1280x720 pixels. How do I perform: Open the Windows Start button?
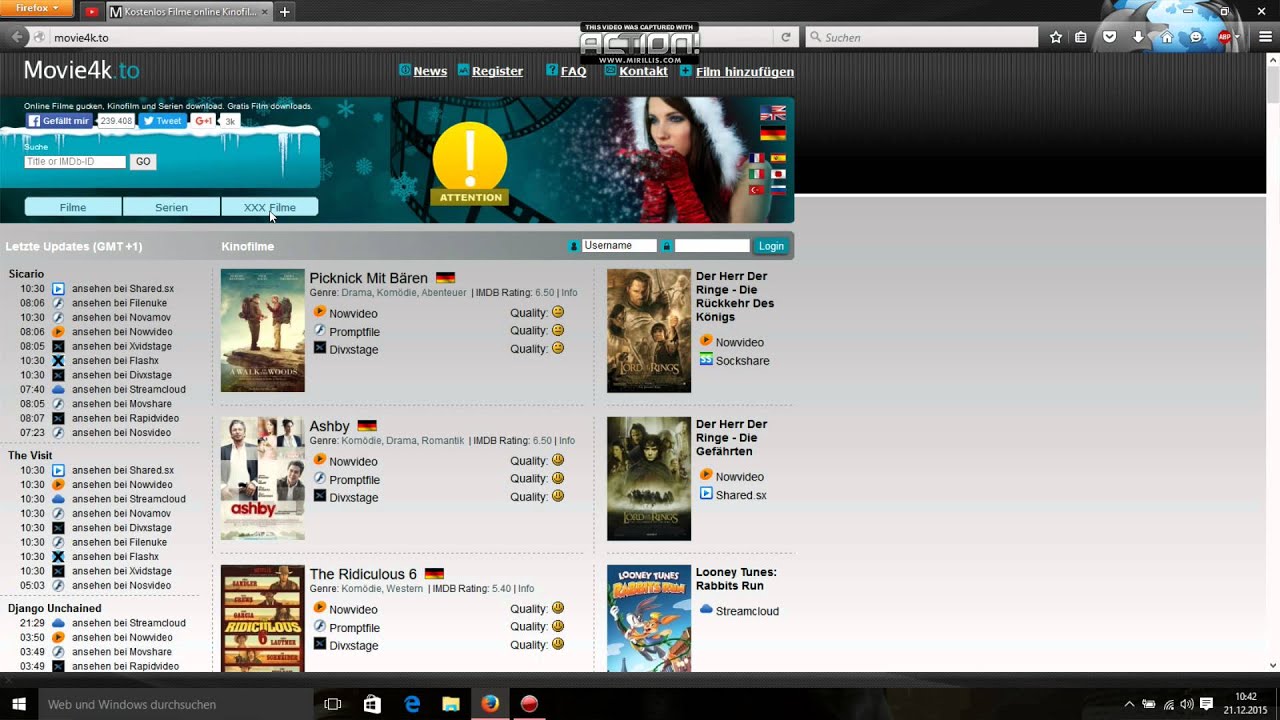coord(19,704)
